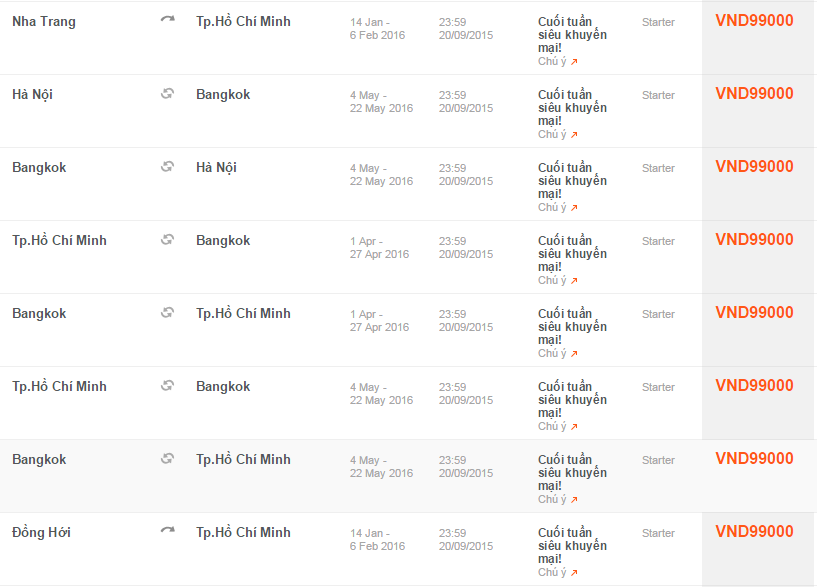817x587 pixels.
Task: Click the one-way arrow icon beside Đồng Hới
Action: pos(167,532)
